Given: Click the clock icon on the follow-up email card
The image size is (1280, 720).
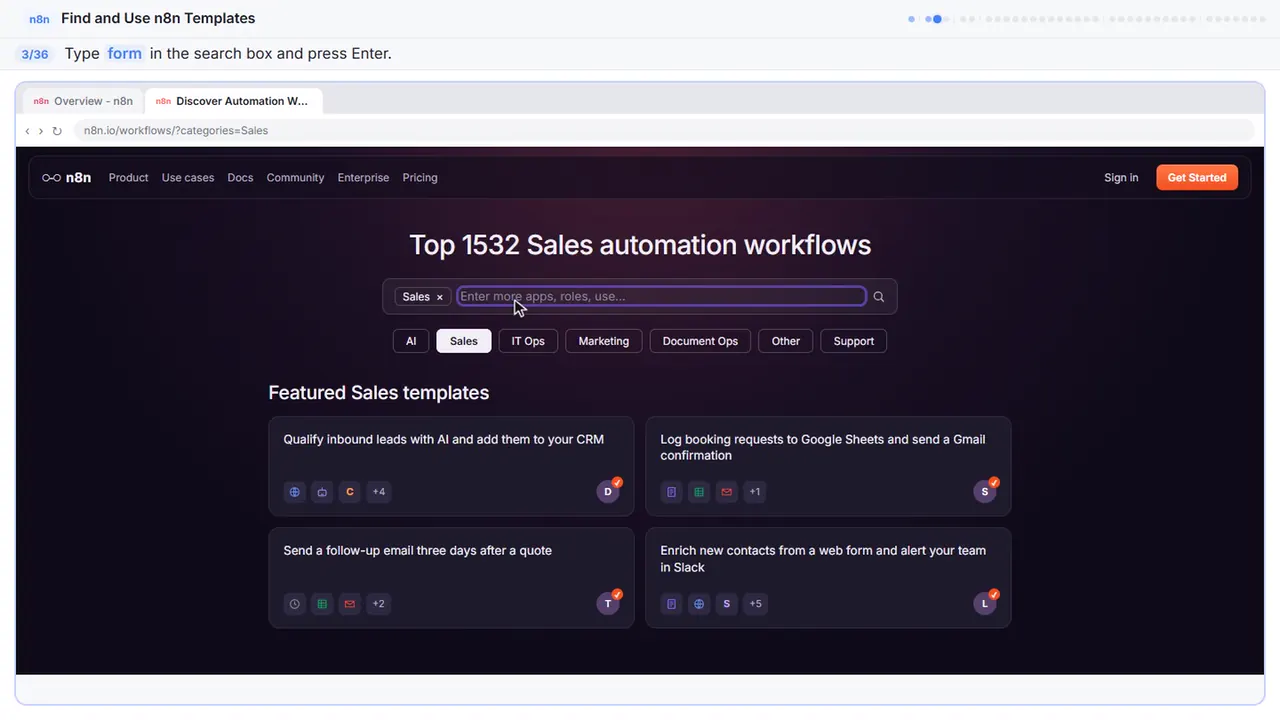Looking at the screenshot, I should [x=294, y=604].
